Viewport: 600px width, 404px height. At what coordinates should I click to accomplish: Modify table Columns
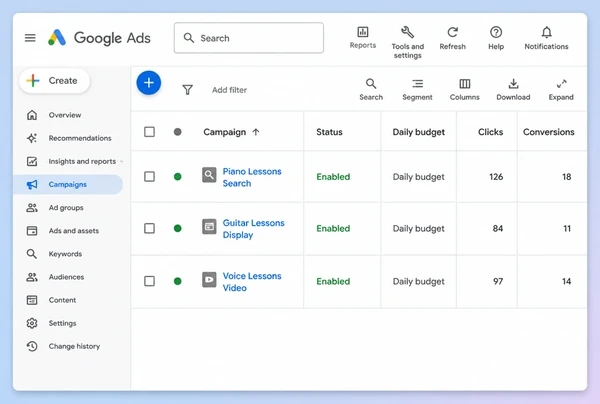pos(465,90)
